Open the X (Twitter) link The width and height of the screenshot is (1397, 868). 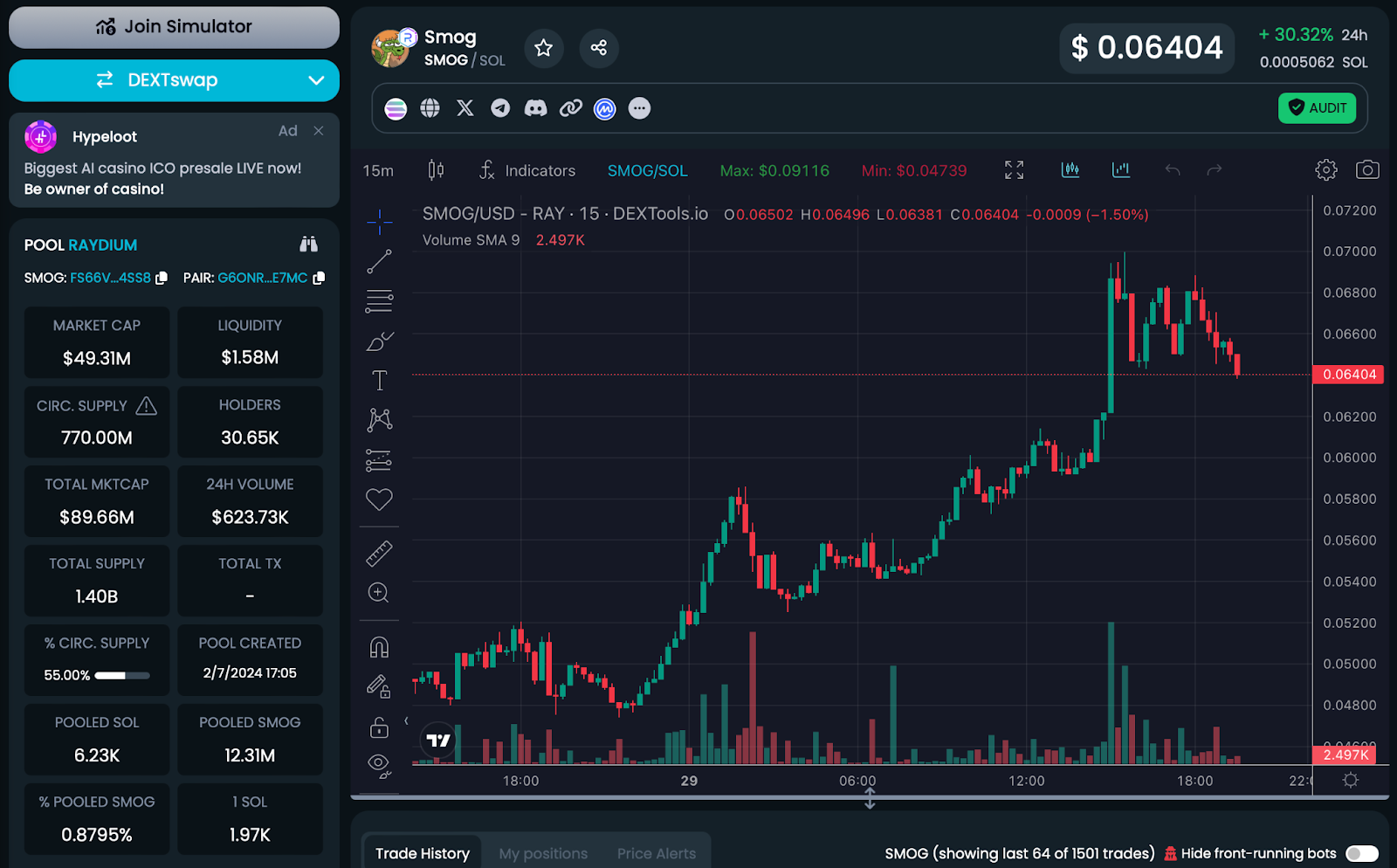tap(465, 108)
